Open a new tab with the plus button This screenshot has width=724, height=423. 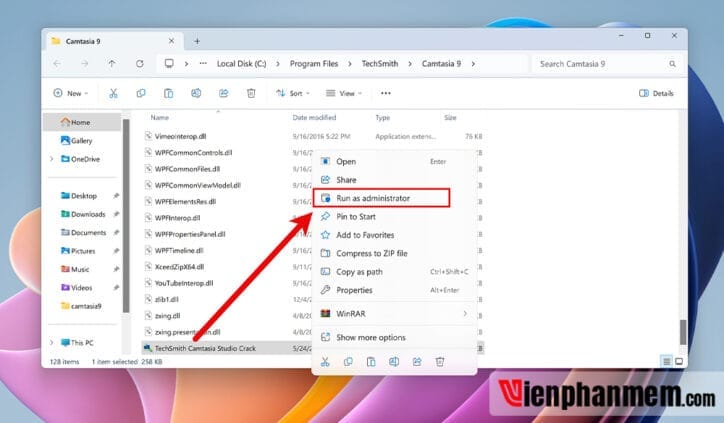pyautogui.click(x=197, y=41)
